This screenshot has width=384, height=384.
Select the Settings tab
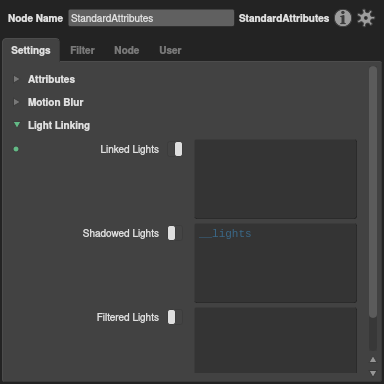point(31,50)
